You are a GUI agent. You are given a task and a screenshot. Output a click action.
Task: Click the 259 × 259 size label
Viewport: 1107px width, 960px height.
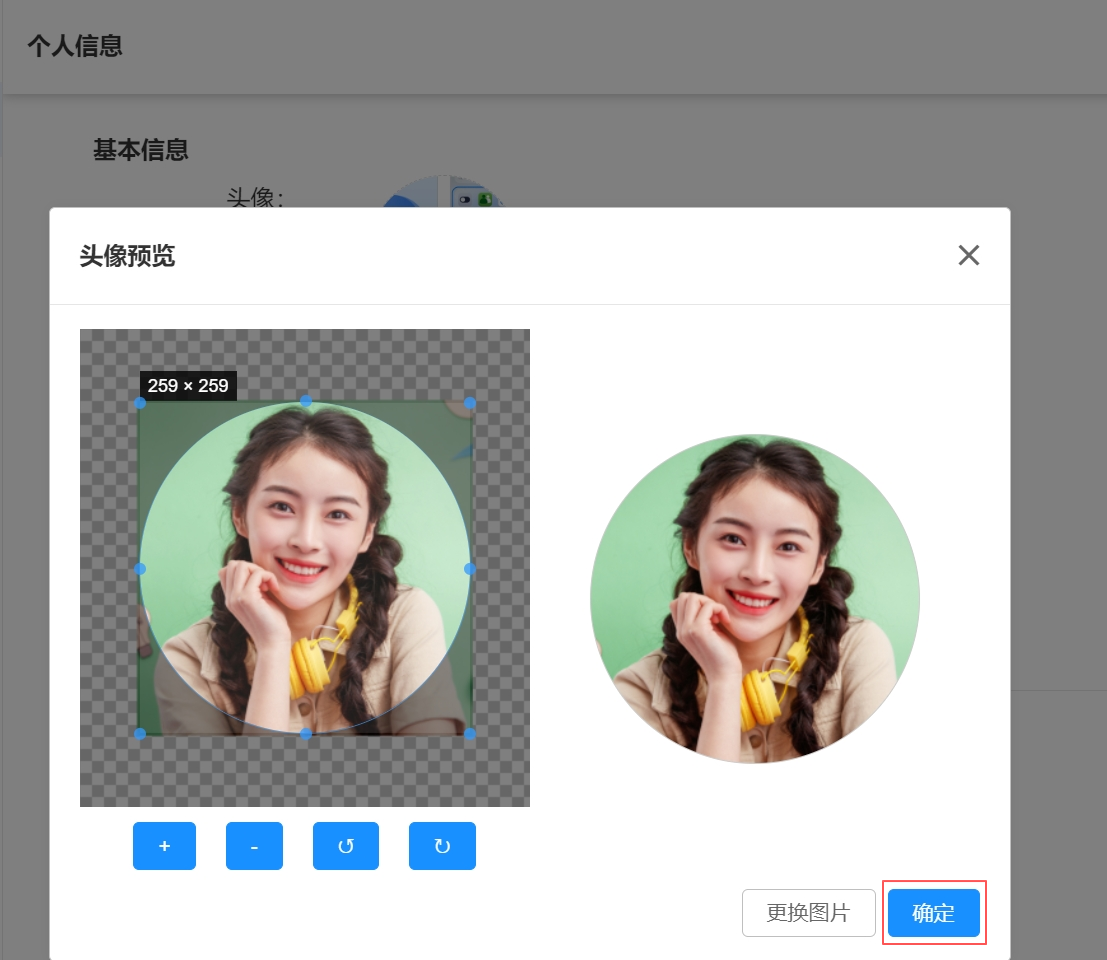[188, 386]
